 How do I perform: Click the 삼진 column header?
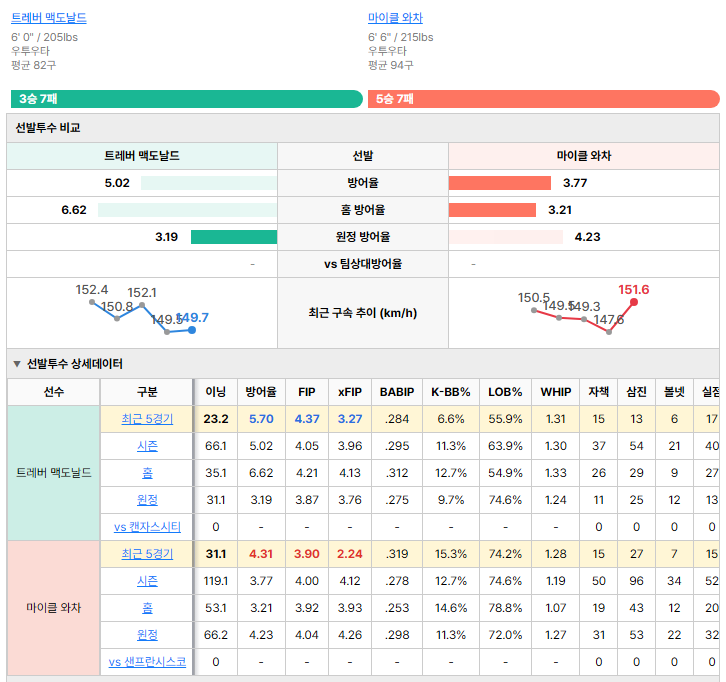coord(637,392)
